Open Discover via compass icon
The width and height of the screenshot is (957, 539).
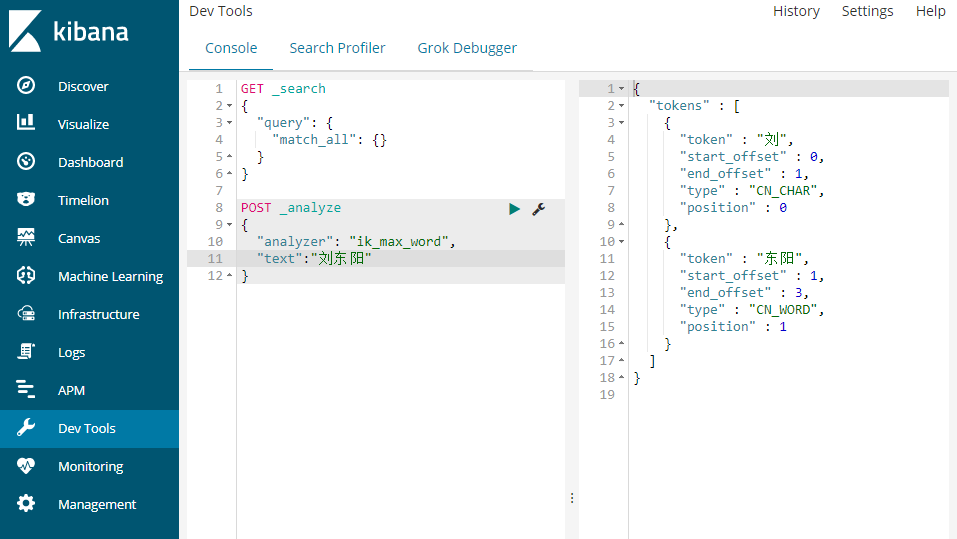pos(26,85)
